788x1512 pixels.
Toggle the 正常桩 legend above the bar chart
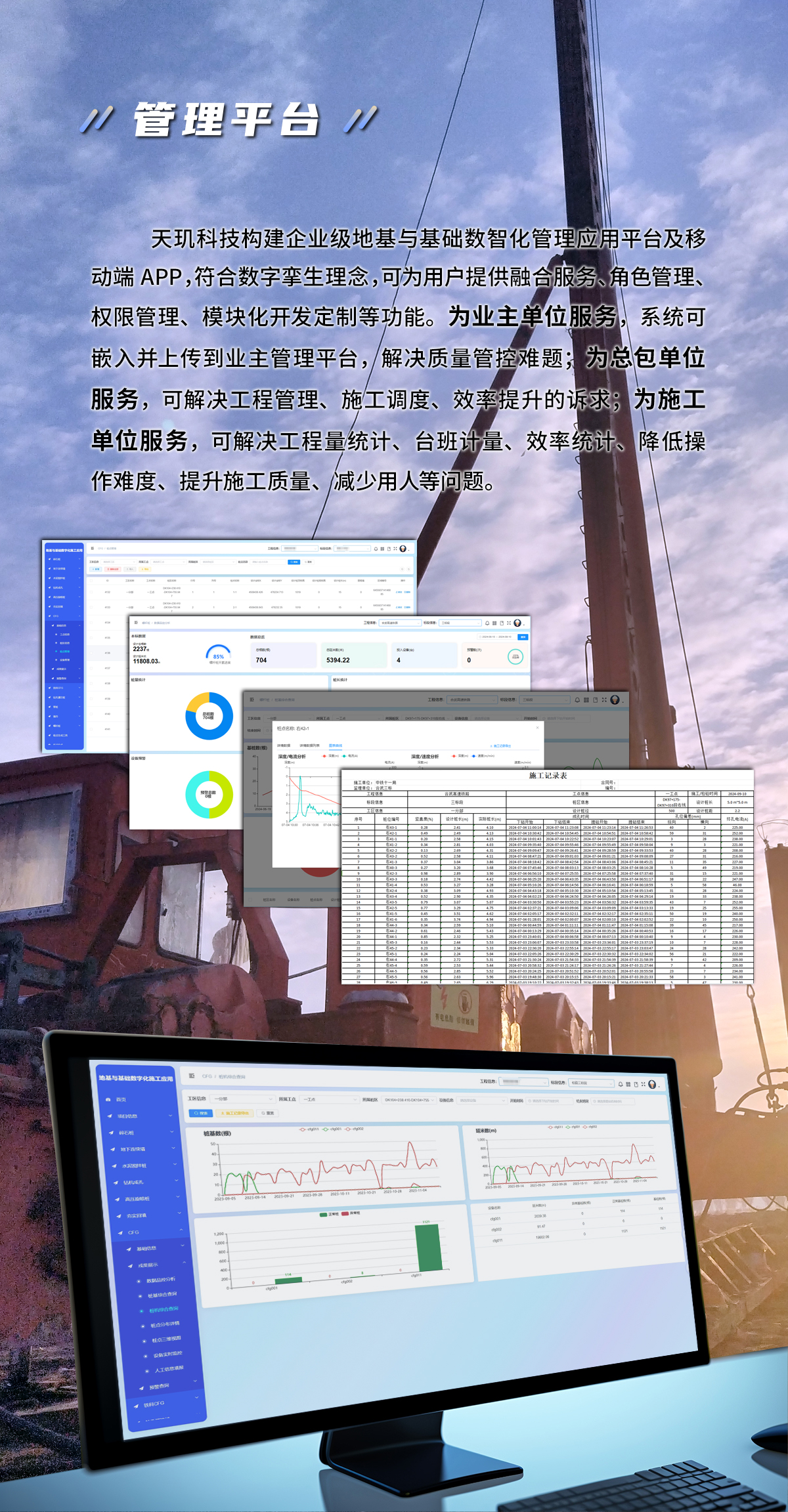pyautogui.click(x=329, y=1213)
